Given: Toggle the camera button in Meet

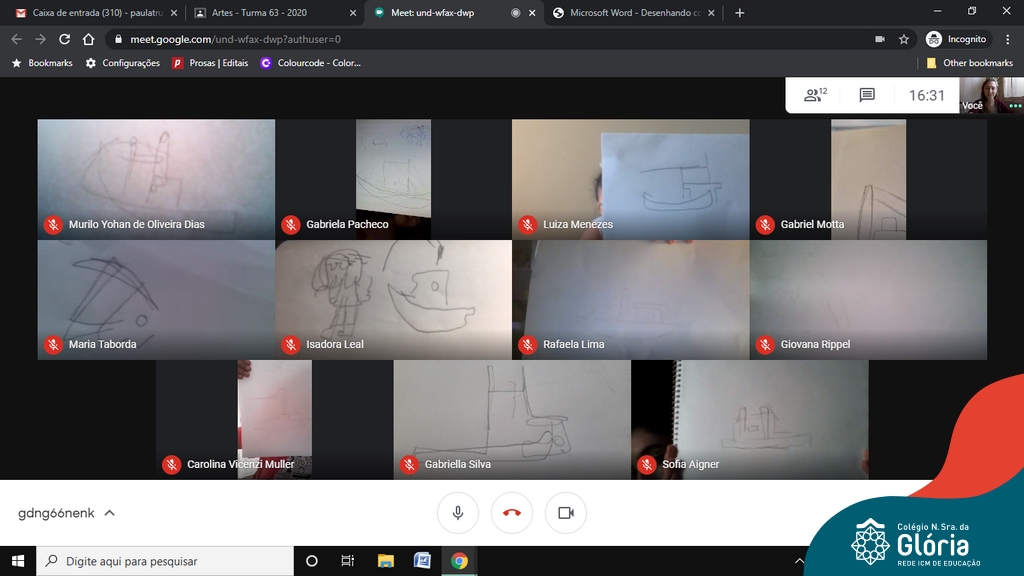Looking at the screenshot, I should pos(566,513).
